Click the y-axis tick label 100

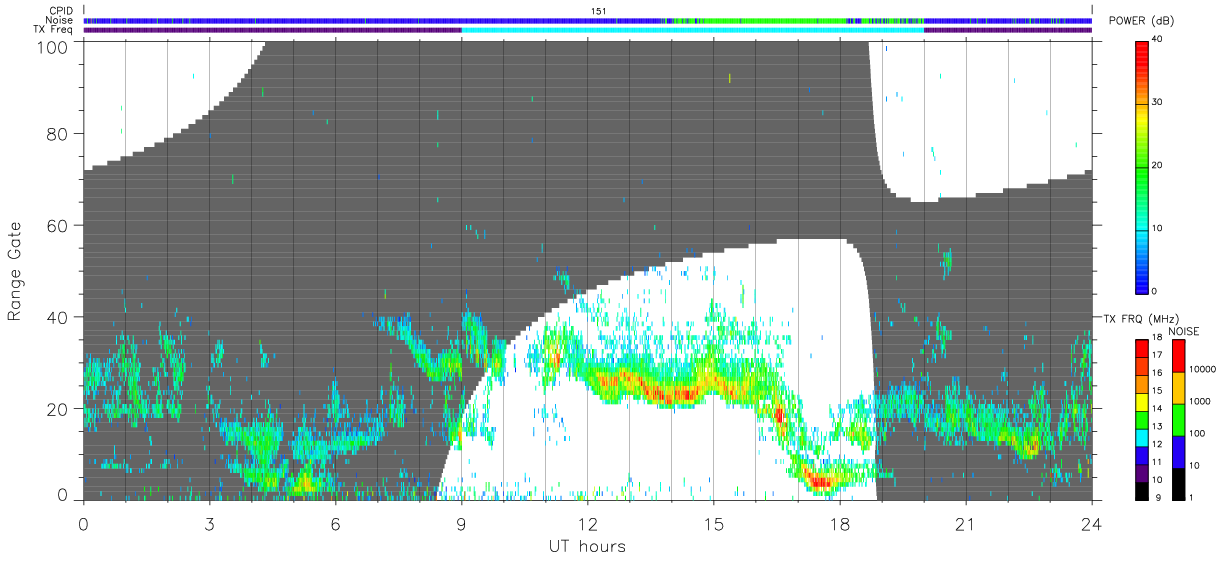(x=55, y=46)
